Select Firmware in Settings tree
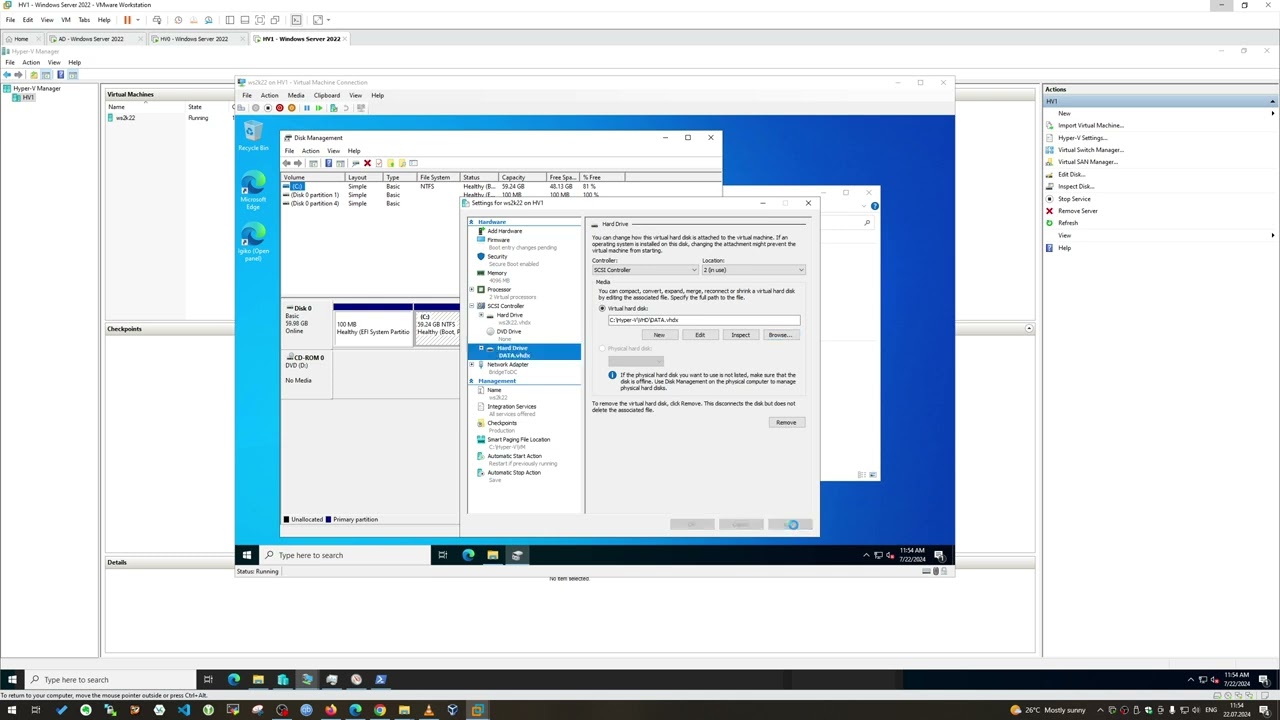1280x720 pixels. (498, 240)
